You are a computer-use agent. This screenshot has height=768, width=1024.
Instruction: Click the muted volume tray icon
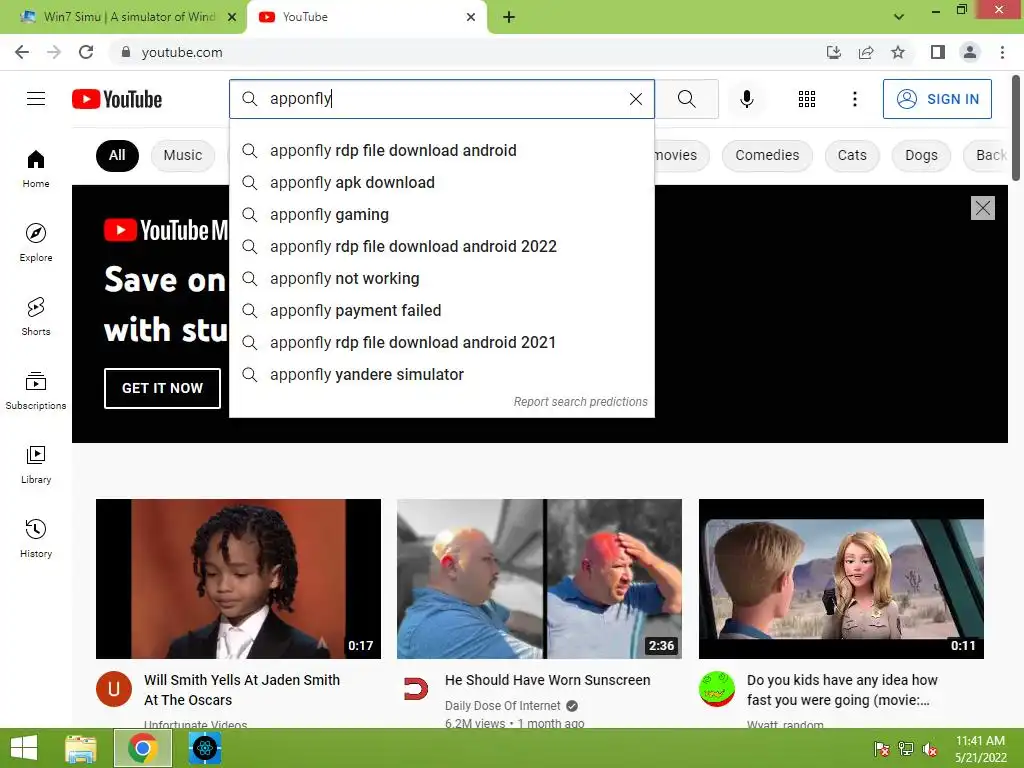(929, 750)
